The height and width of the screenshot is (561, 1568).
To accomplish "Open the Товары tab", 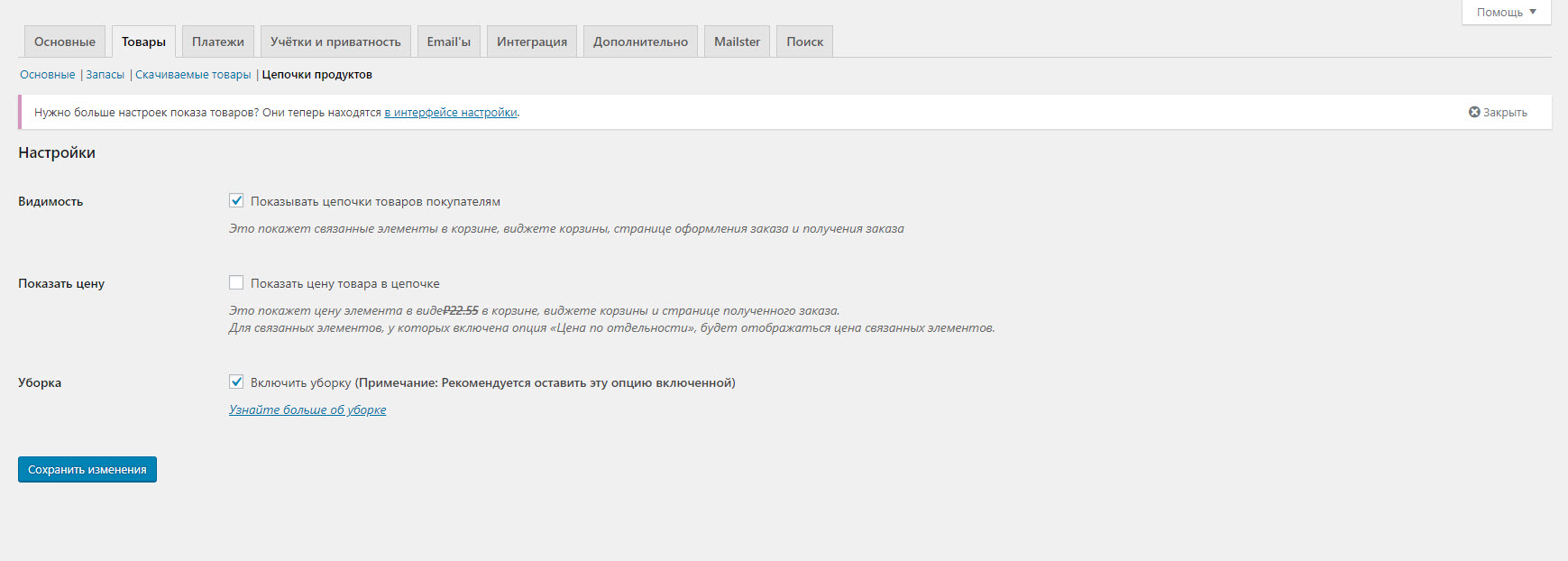I will click(x=143, y=42).
